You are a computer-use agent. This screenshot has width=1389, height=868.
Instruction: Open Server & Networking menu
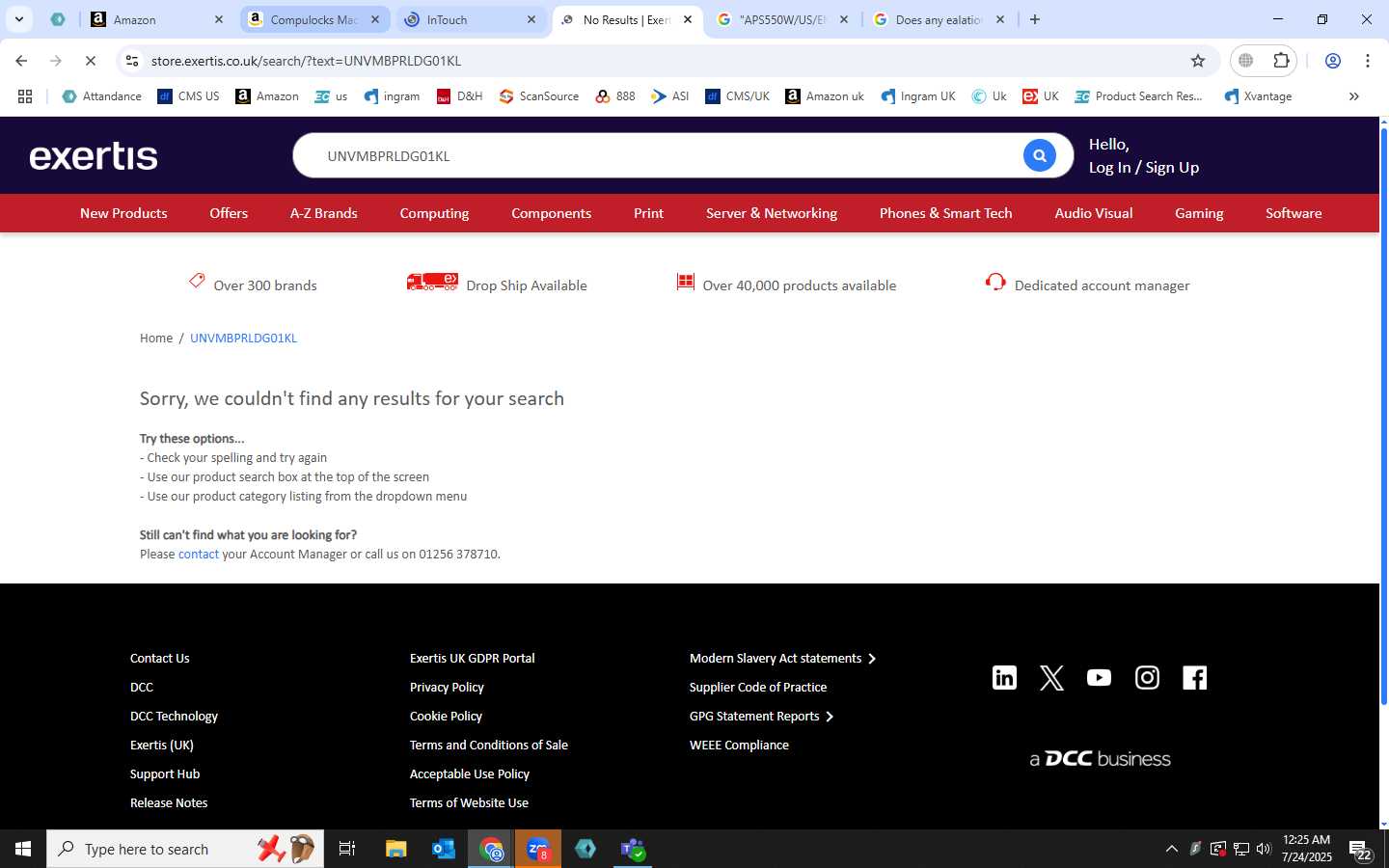tap(772, 213)
